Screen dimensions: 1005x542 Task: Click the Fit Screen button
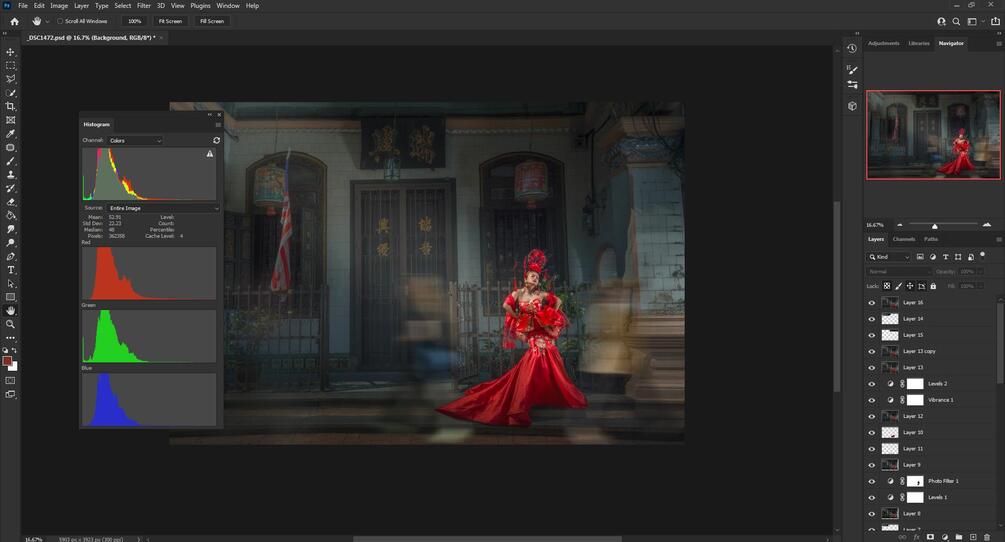[170, 21]
